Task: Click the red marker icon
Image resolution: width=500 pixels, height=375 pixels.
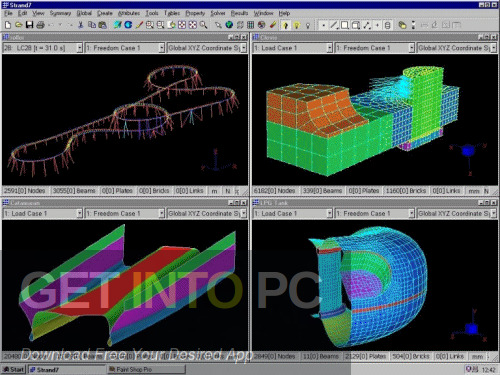Action: tap(273, 25)
